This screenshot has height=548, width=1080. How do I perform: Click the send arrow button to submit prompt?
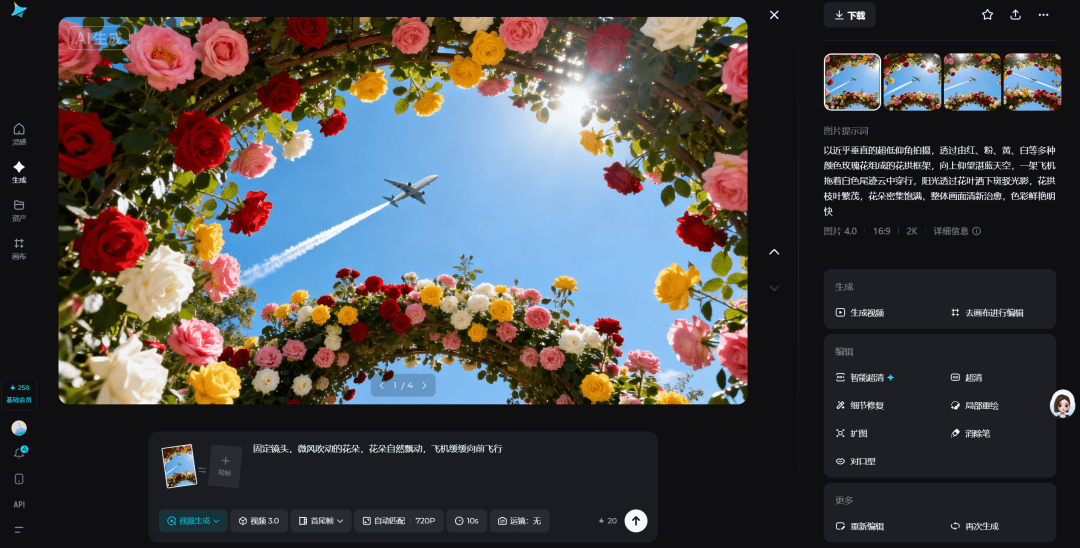coord(636,520)
